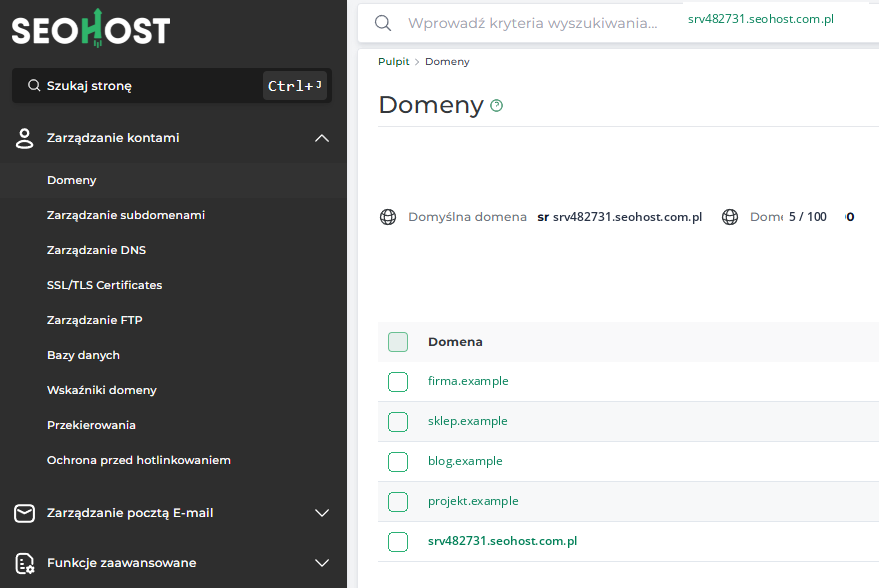Click the Zarządzanie pocztą E-mail label
Screen dimensions: 879x588
(130, 513)
